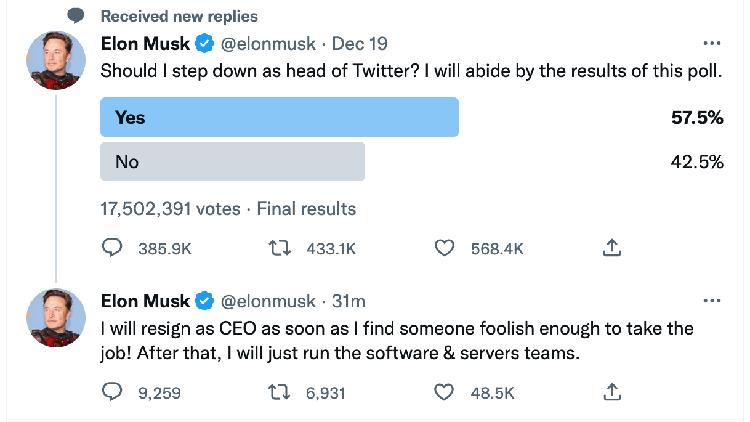This screenshot has height=422, width=750.
Task: Open Elon Musk avatar on poll tweet
Action: [x=55, y=60]
